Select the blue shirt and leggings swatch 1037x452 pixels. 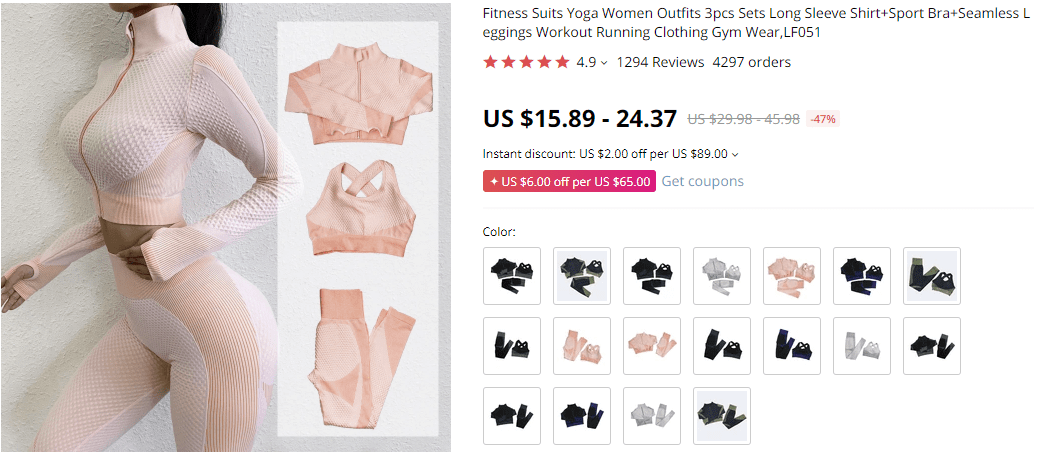pyautogui.click(x=581, y=416)
